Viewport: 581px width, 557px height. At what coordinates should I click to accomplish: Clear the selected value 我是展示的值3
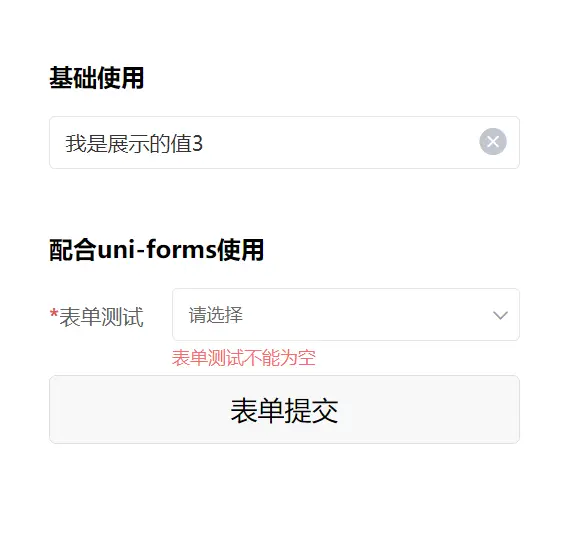pos(493,142)
